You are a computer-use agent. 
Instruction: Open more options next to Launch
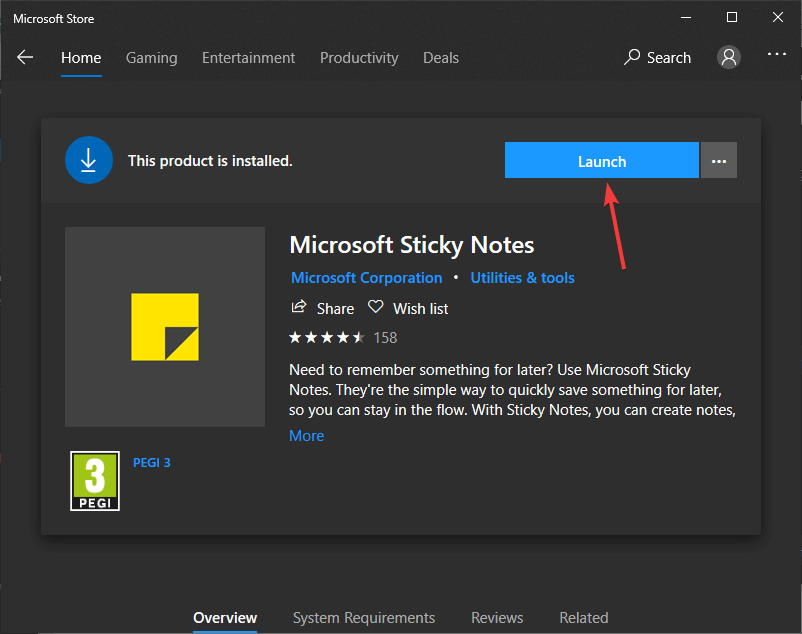[x=719, y=161]
